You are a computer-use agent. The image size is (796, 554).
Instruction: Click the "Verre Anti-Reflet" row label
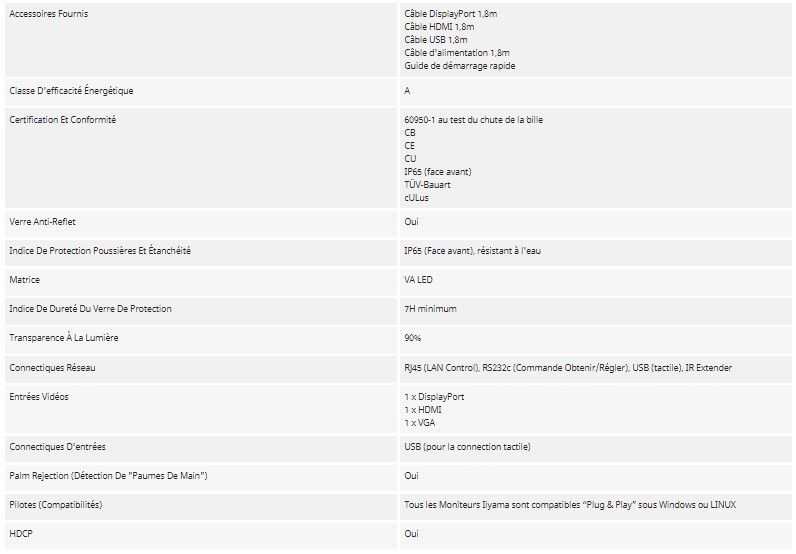pos(43,222)
